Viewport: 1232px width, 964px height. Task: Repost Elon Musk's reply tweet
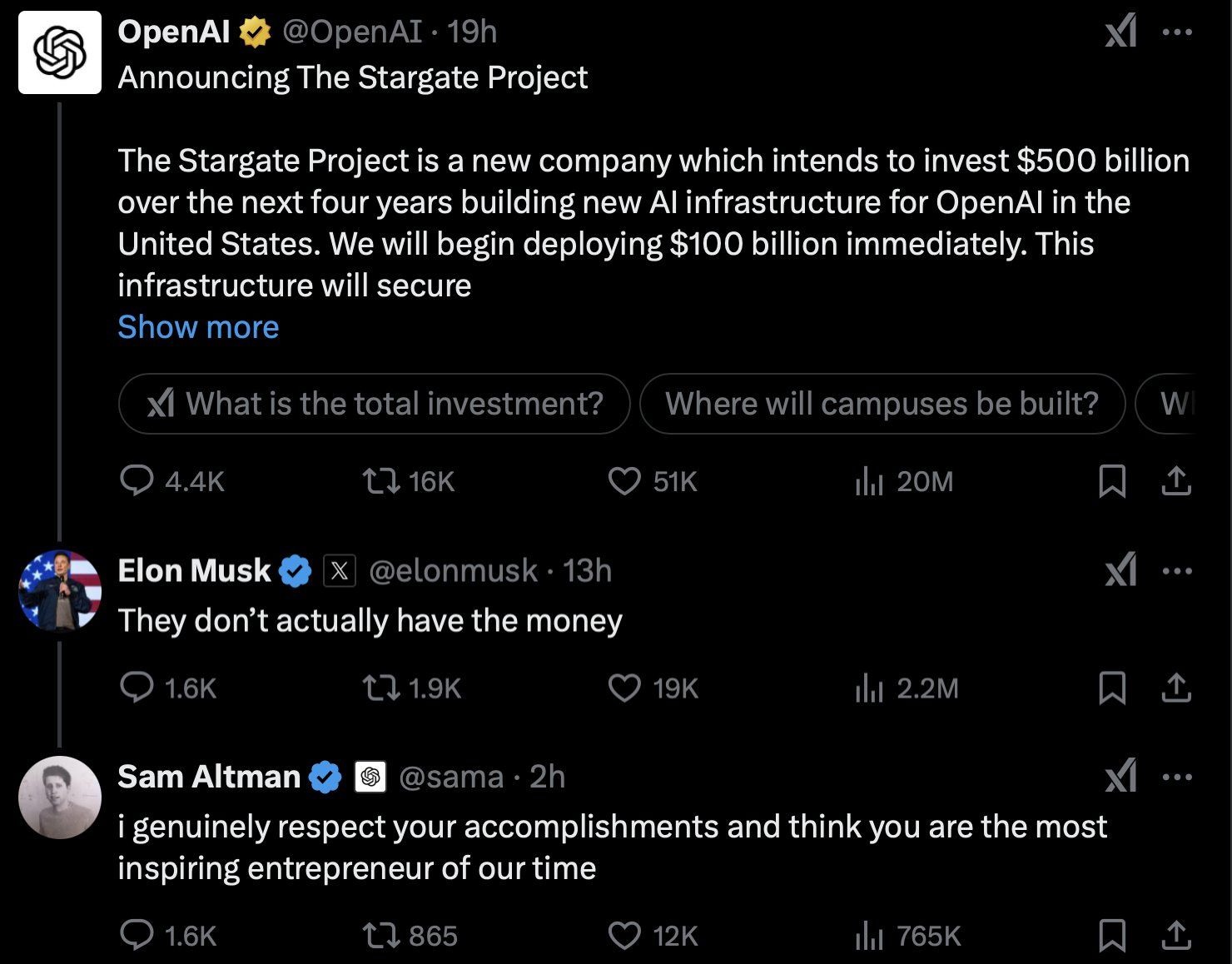click(381, 688)
